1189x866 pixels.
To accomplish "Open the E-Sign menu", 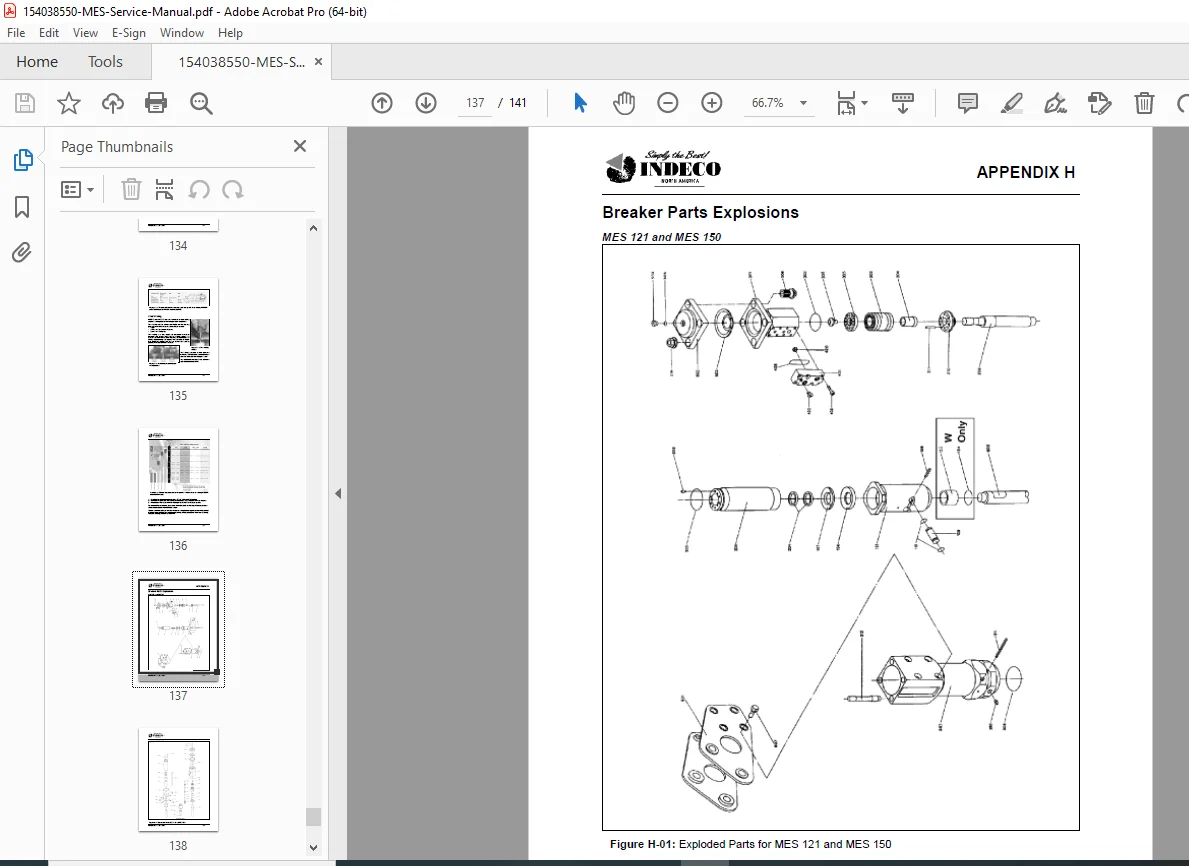I will pyautogui.click(x=128, y=33).
